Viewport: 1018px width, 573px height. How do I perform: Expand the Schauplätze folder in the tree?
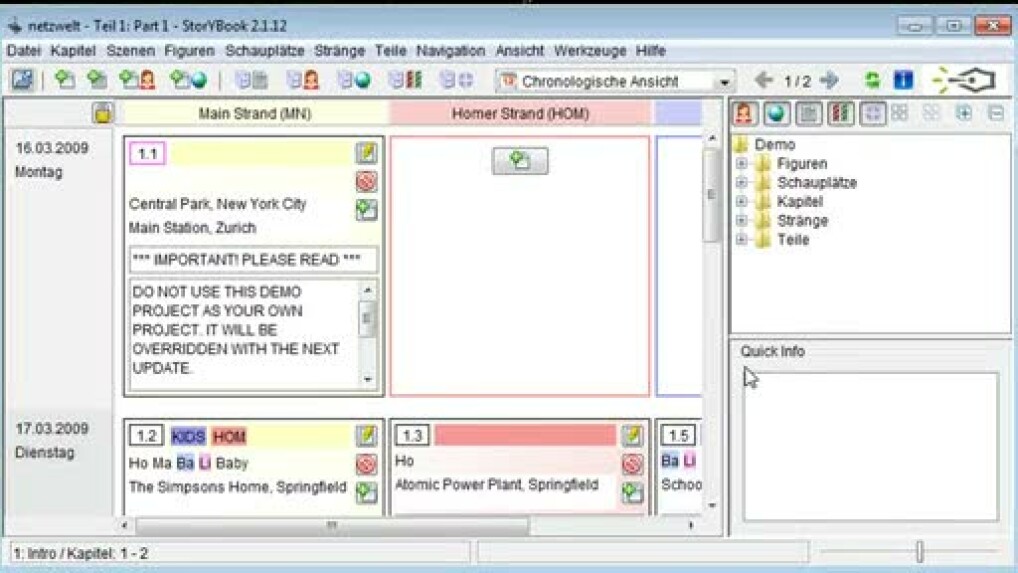pyautogui.click(x=741, y=183)
